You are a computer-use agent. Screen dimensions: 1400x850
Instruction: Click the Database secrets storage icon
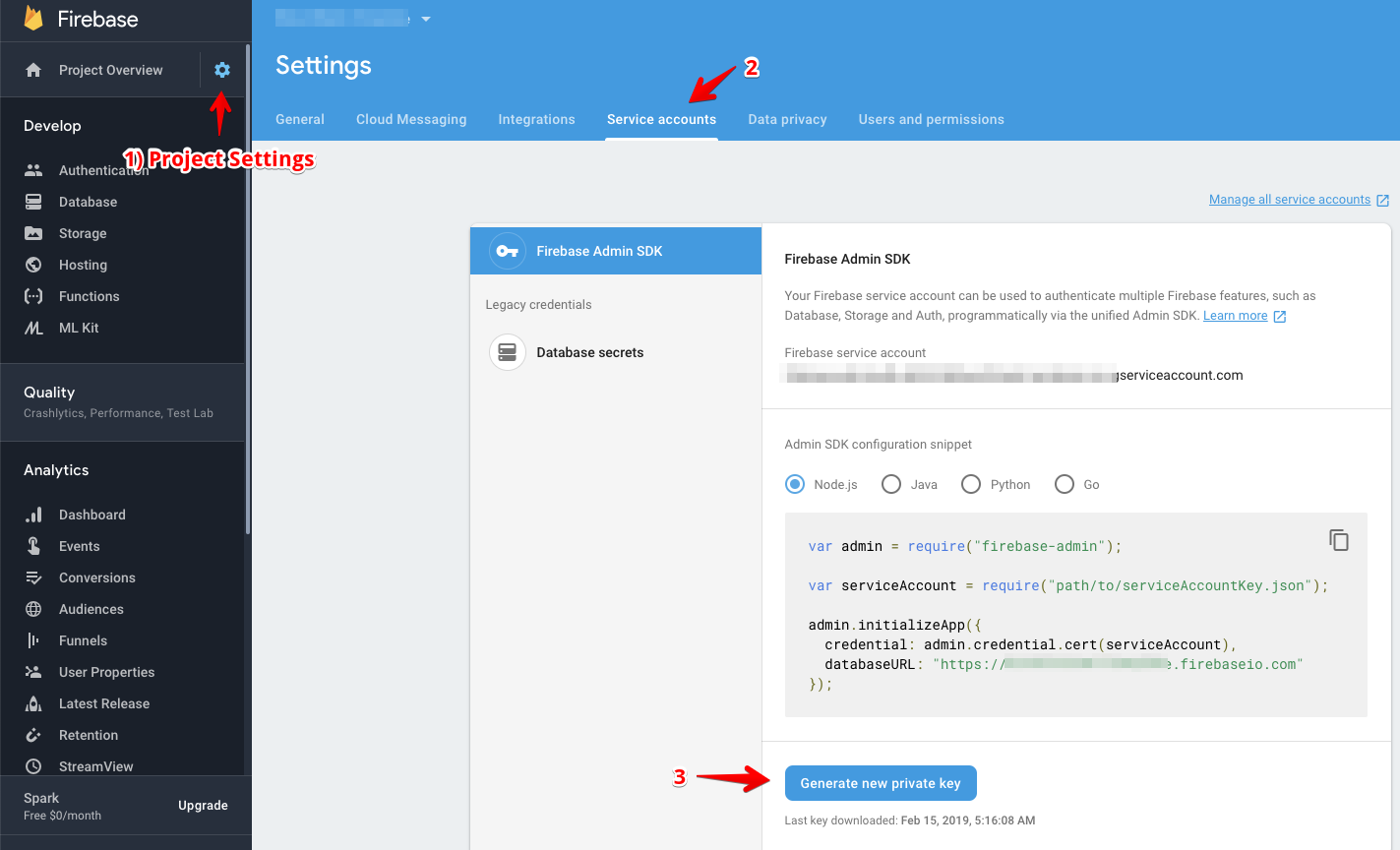coord(508,352)
